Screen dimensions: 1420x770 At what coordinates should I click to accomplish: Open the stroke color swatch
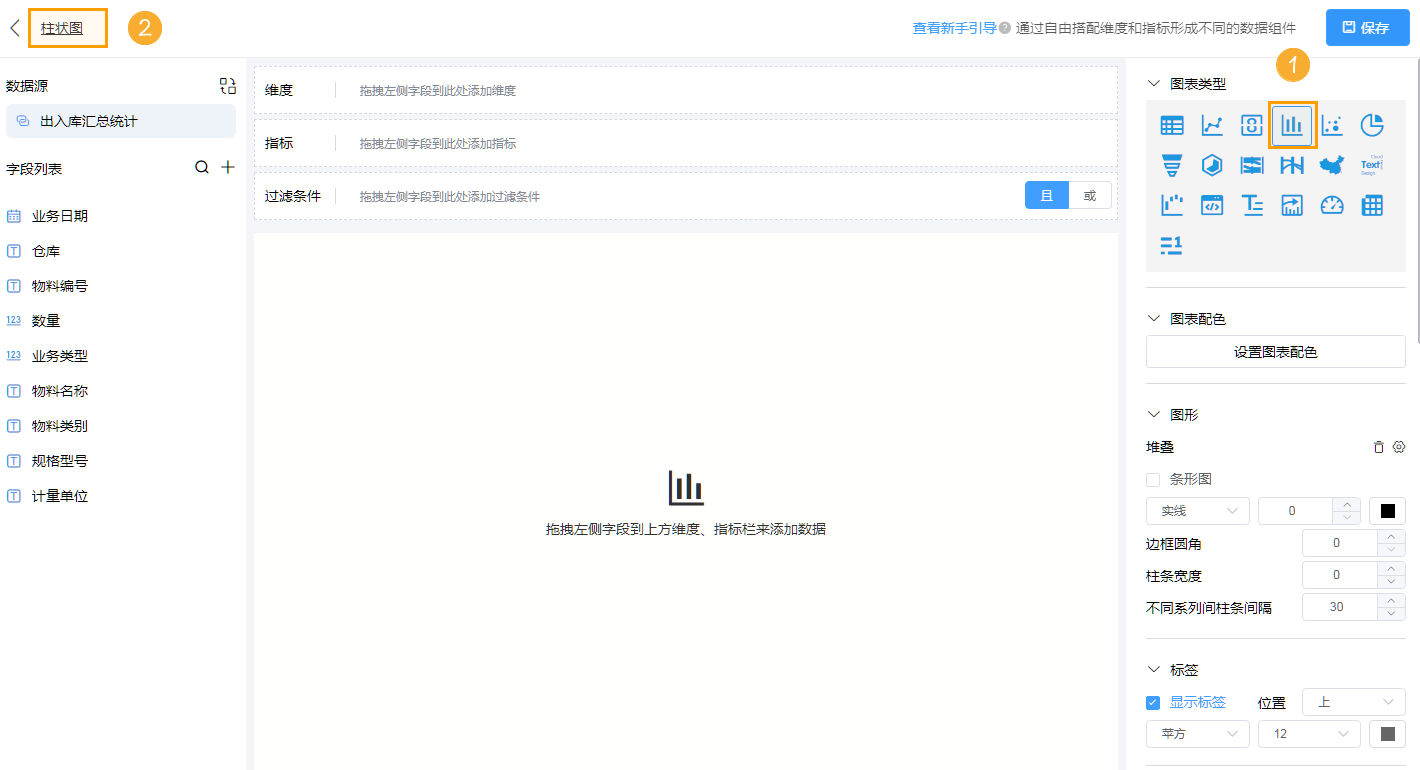point(1387,510)
